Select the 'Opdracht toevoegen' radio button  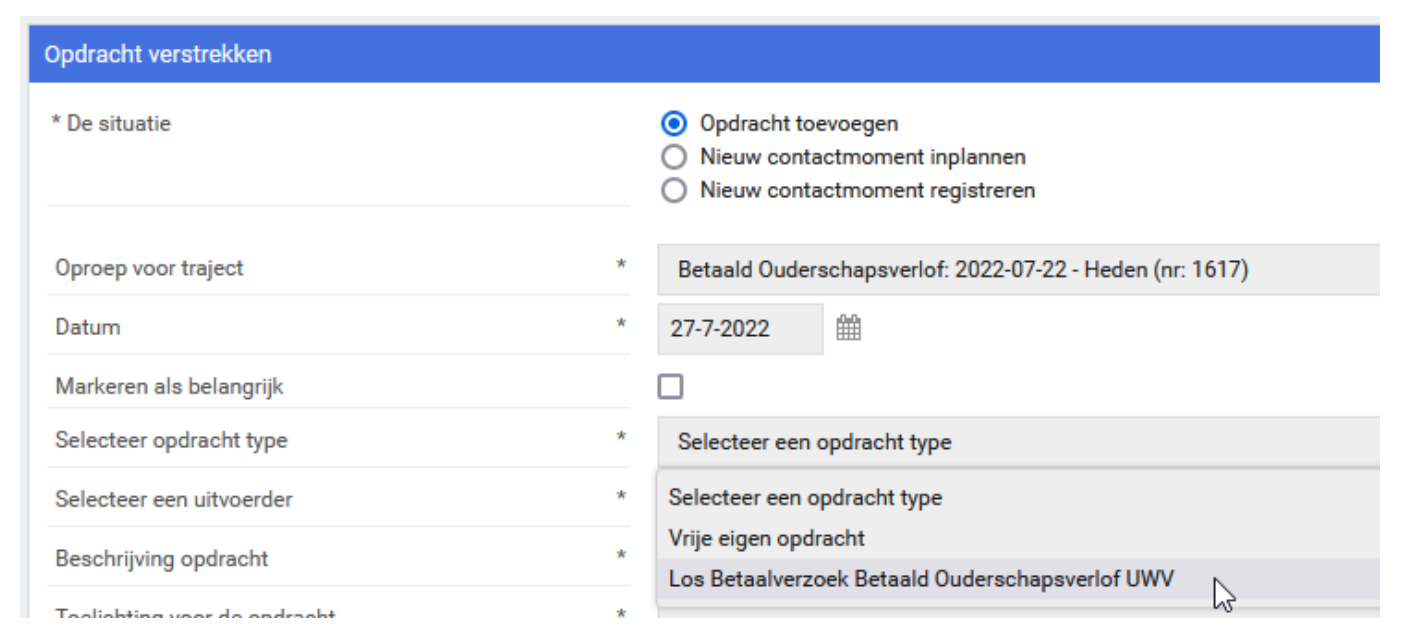(675, 124)
